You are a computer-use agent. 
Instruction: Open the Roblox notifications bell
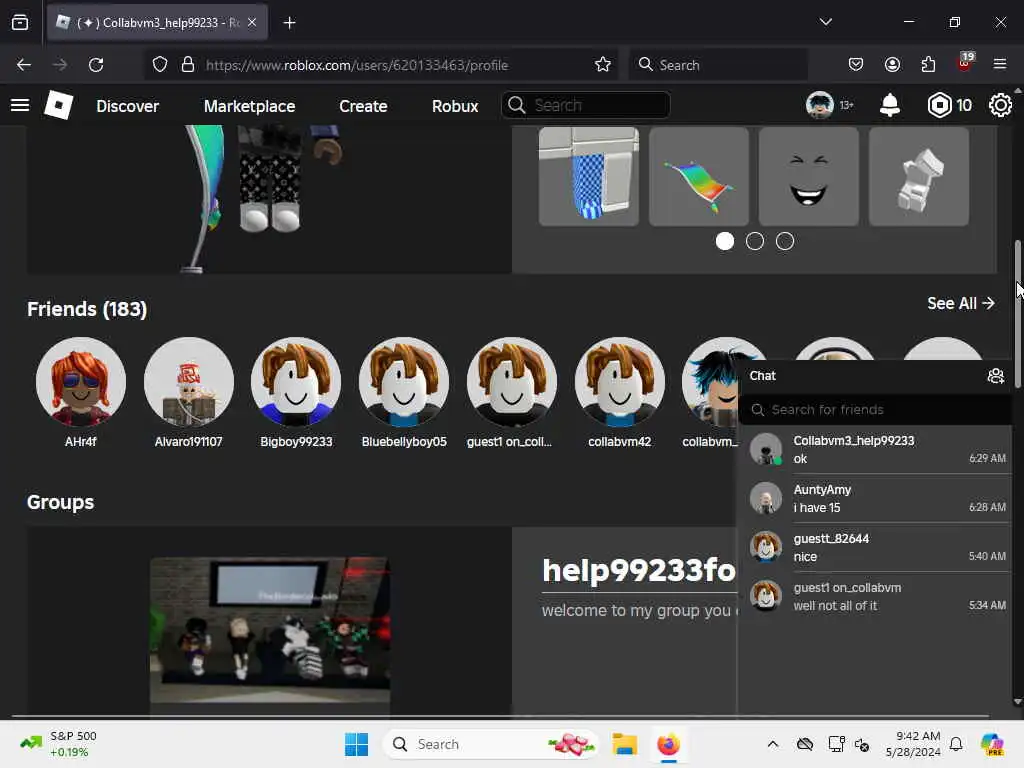coord(889,105)
